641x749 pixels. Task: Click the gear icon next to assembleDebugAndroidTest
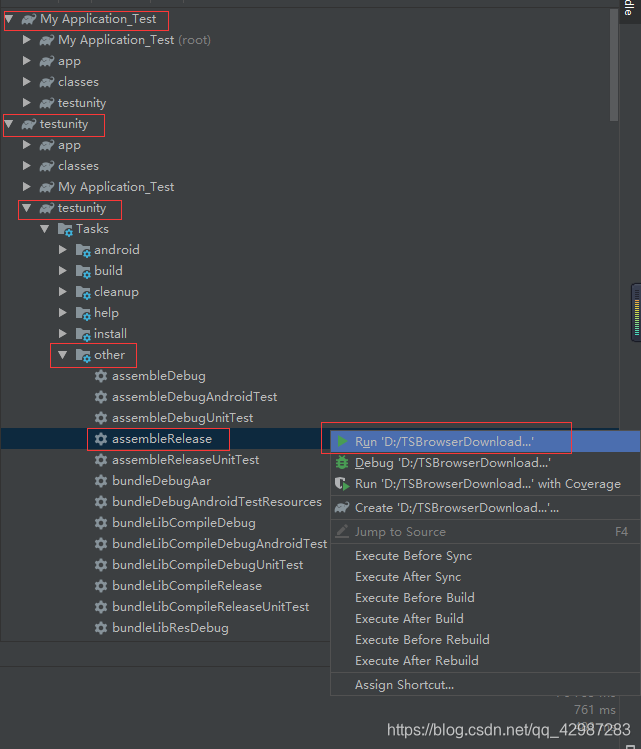point(101,397)
